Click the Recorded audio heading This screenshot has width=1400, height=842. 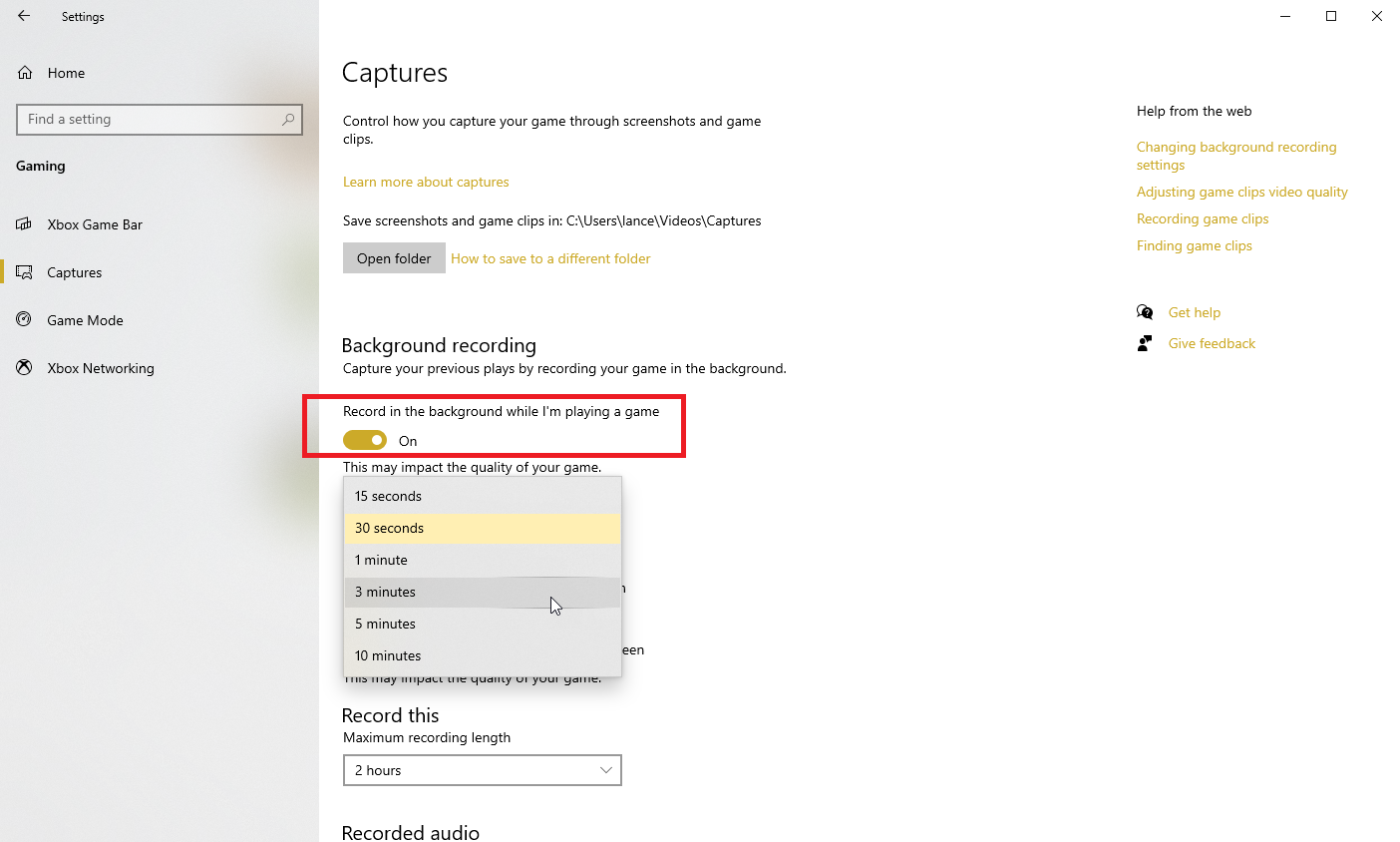pyautogui.click(x=411, y=832)
